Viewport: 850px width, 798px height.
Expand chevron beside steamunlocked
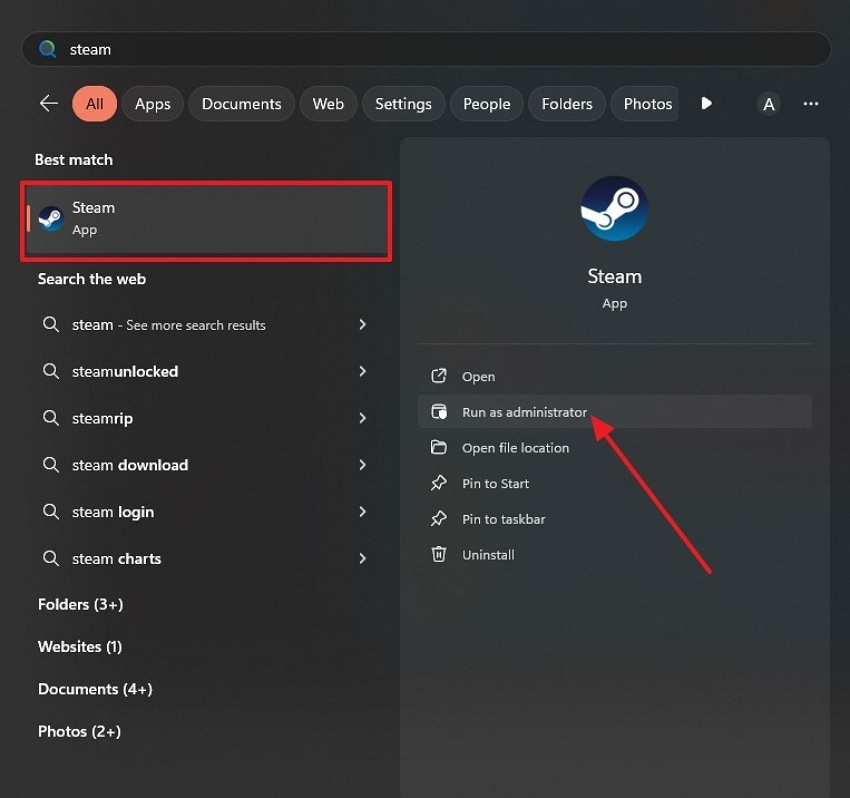tap(362, 371)
